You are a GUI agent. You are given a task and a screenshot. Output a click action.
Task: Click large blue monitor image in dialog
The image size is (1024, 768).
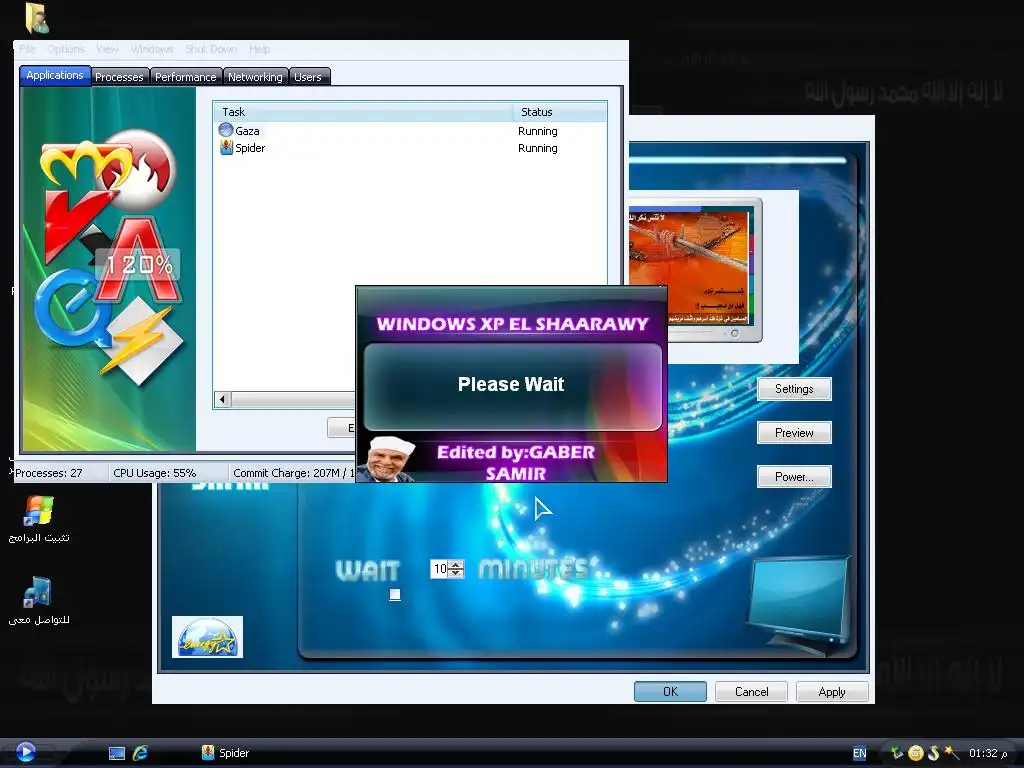tap(800, 603)
